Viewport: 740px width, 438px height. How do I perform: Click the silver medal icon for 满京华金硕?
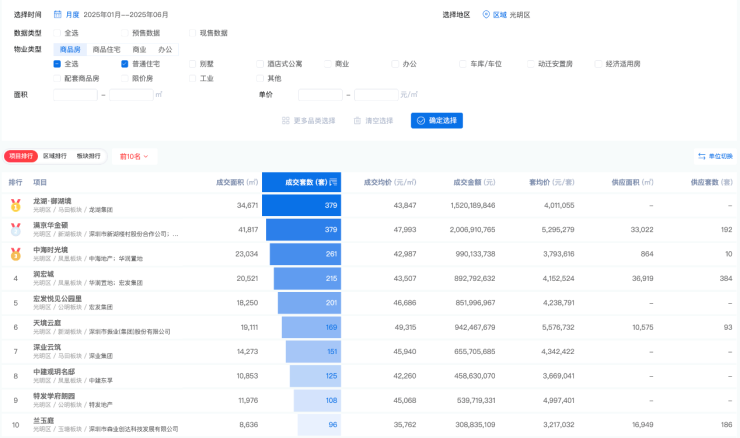pyautogui.click(x=15, y=229)
